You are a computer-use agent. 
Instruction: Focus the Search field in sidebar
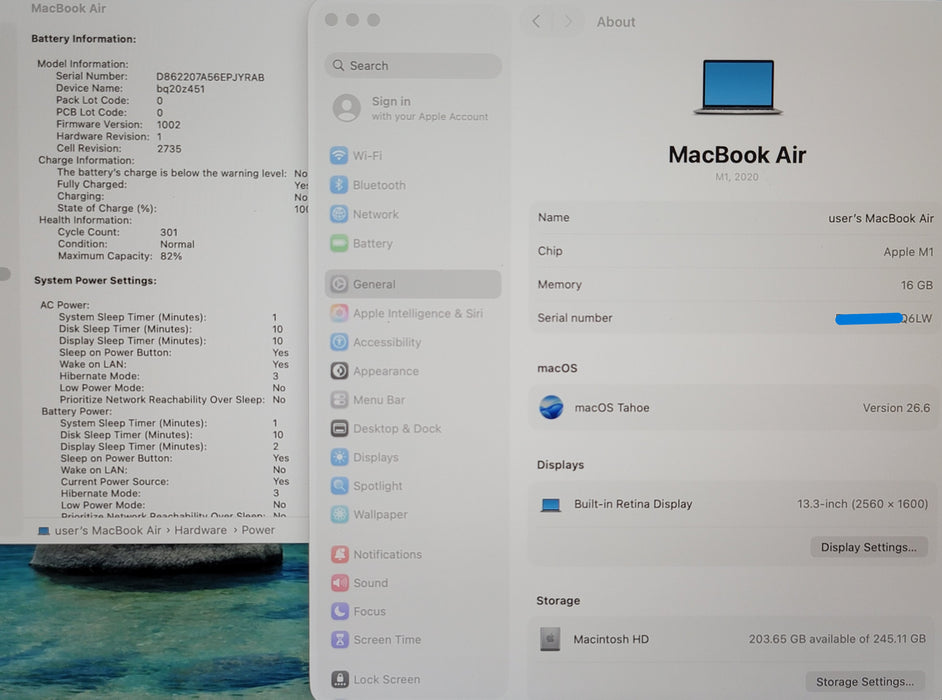pos(413,65)
